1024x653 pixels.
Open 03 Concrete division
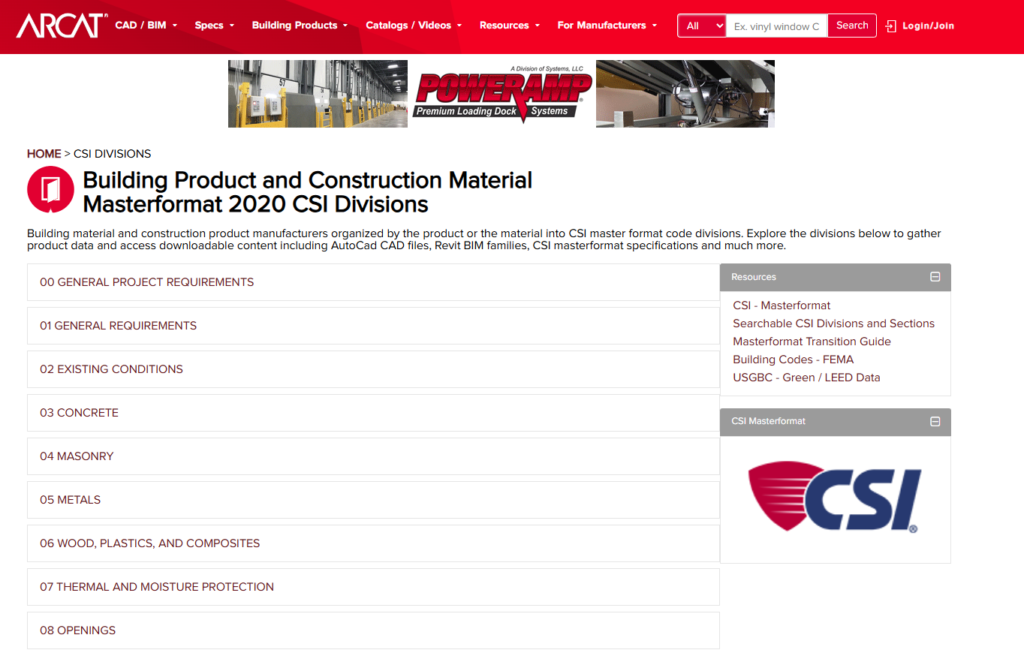pos(373,413)
